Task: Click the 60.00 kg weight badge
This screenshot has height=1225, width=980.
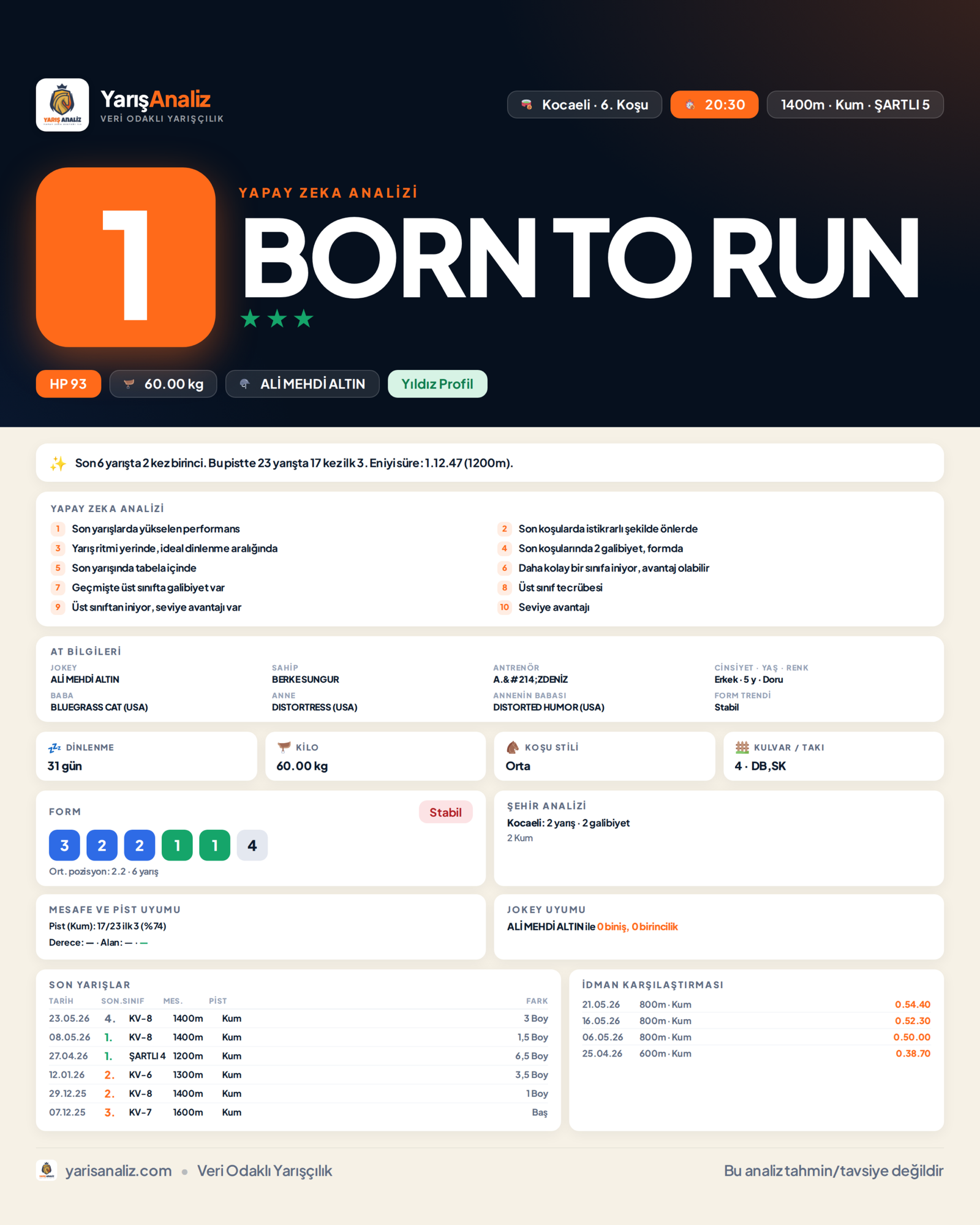Action: [163, 384]
